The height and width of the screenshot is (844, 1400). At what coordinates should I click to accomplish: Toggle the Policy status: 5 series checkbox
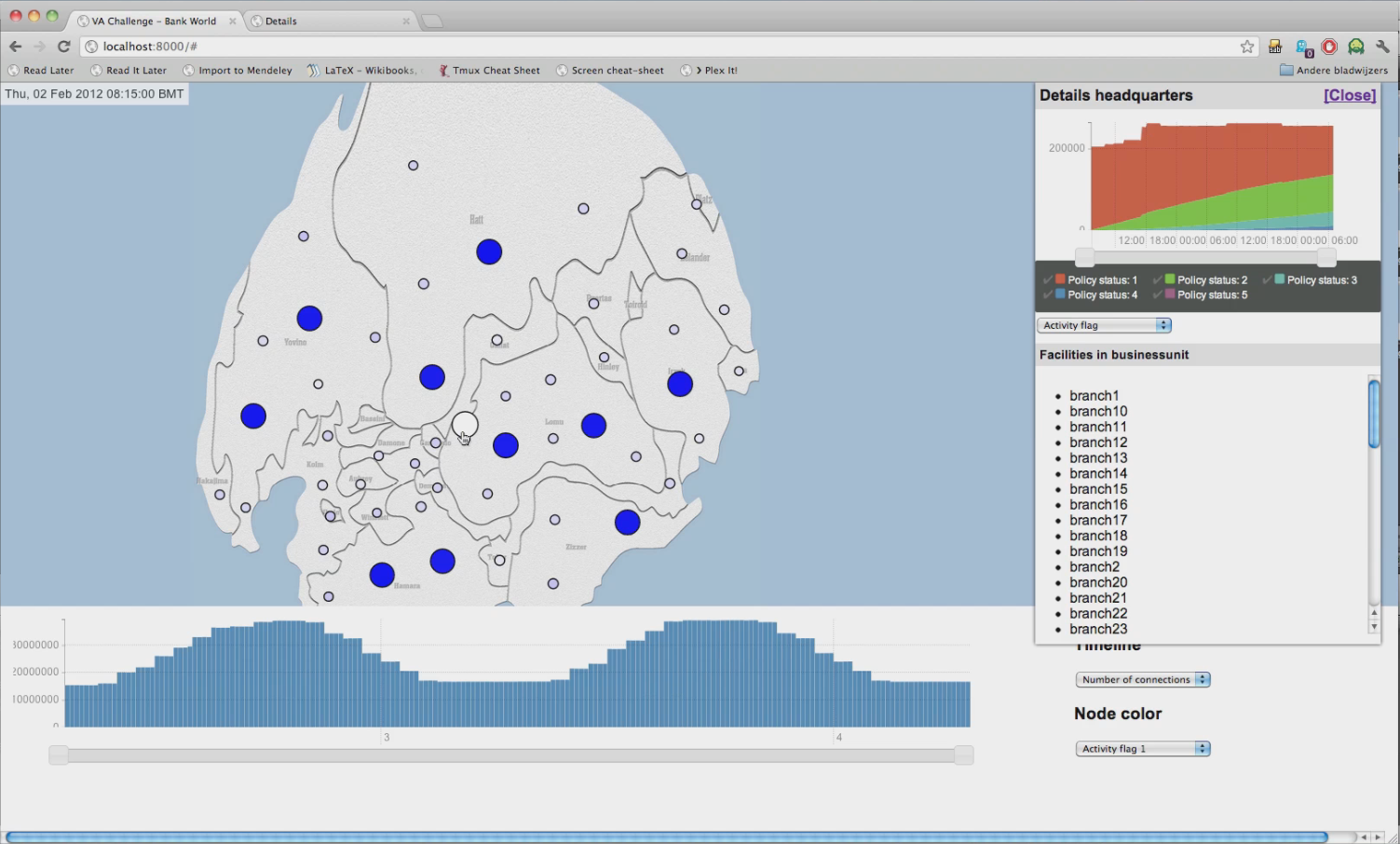pyautogui.click(x=1158, y=294)
